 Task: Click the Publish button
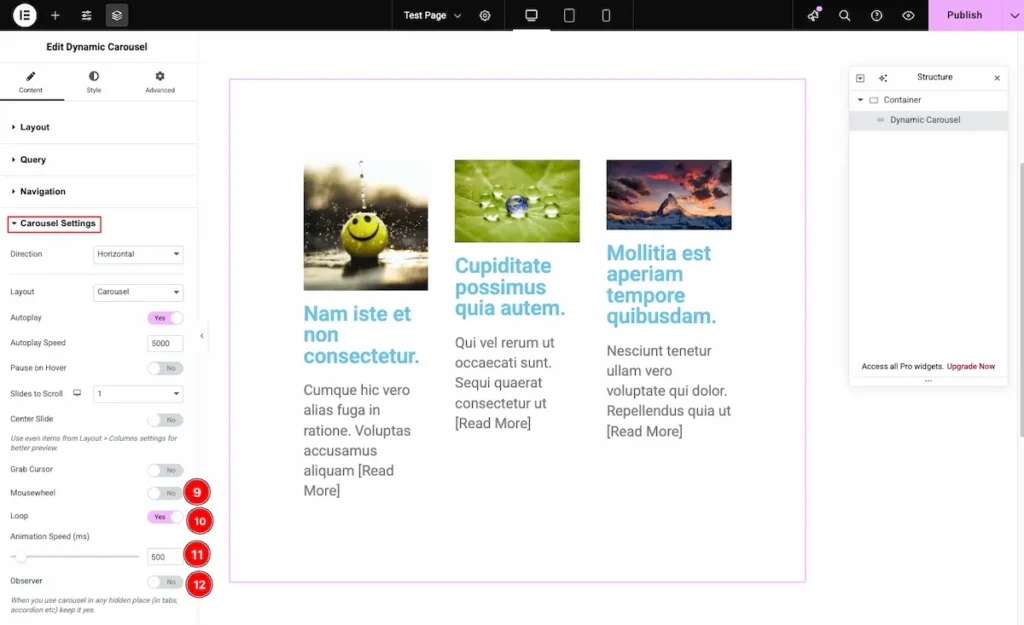click(x=964, y=16)
